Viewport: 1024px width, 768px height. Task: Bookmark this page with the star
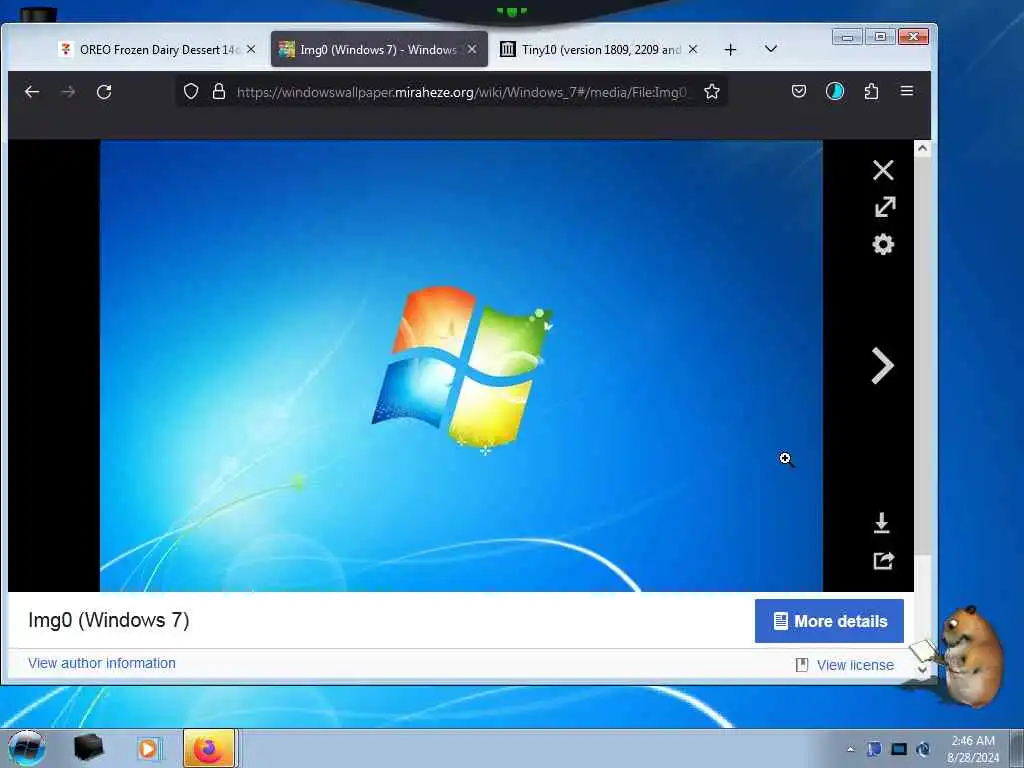pyautogui.click(x=712, y=91)
